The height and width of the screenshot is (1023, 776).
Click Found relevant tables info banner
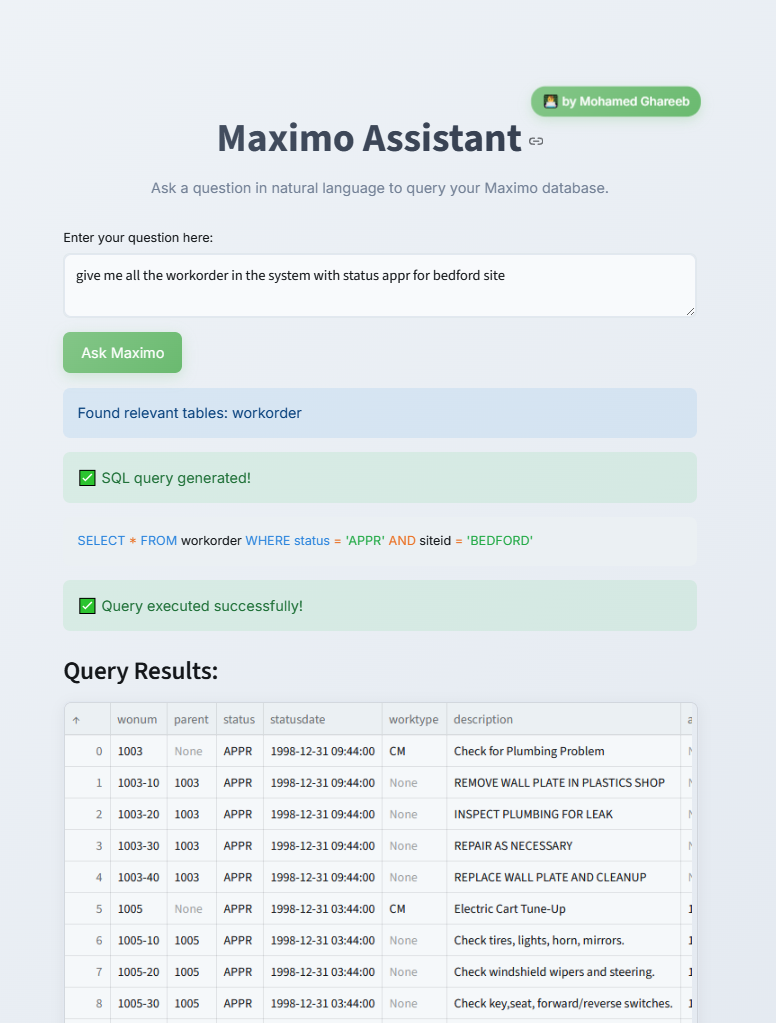[x=380, y=413]
